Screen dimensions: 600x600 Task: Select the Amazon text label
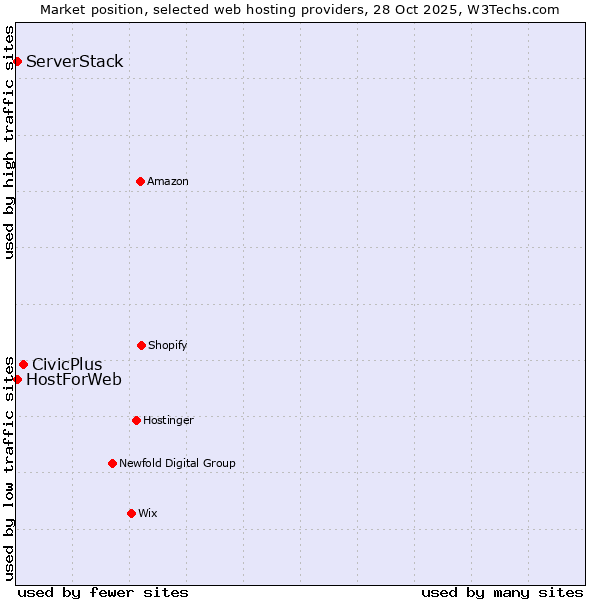pos(168,181)
